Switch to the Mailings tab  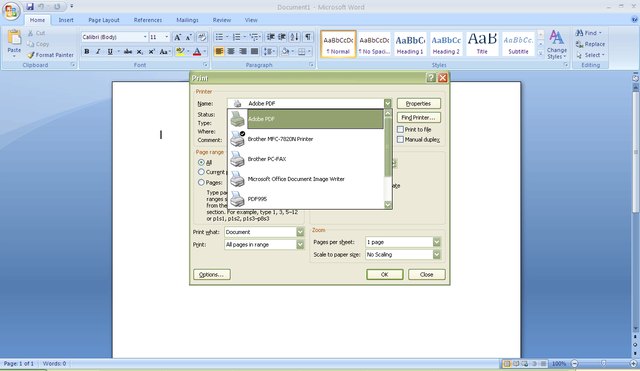[187, 20]
